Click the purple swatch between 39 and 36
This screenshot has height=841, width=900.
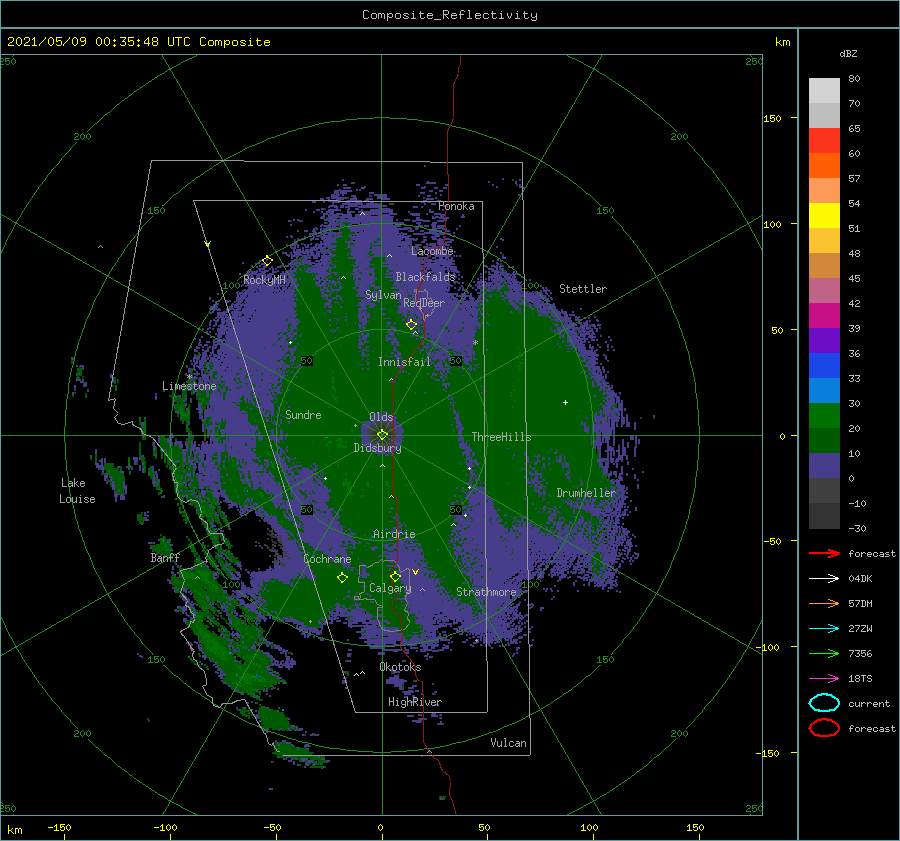point(824,340)
